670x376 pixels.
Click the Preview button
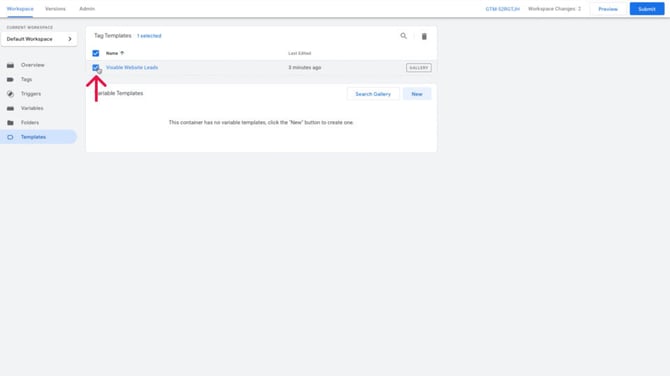608,9
